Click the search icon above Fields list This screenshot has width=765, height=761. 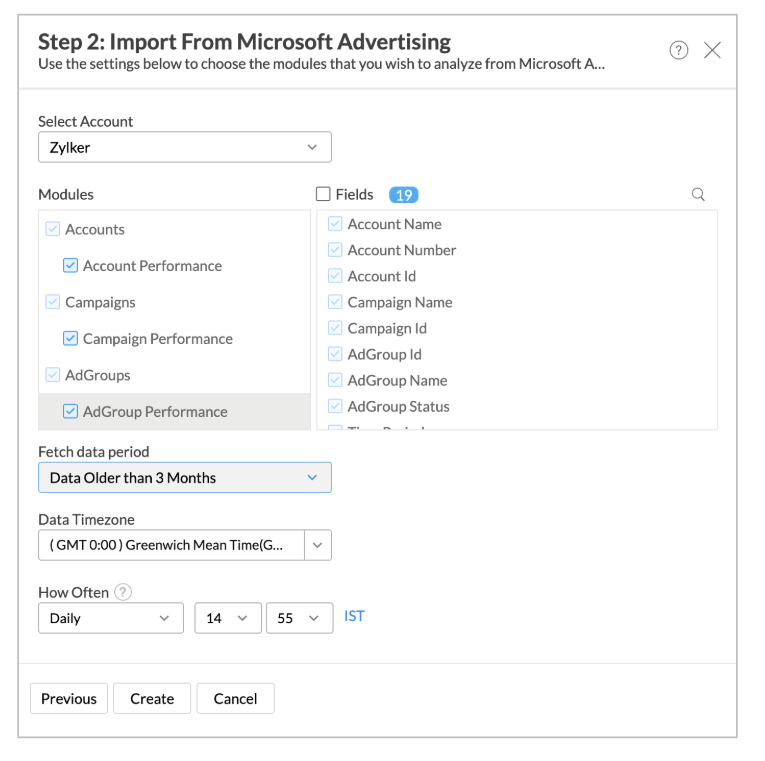click(698, 194)
